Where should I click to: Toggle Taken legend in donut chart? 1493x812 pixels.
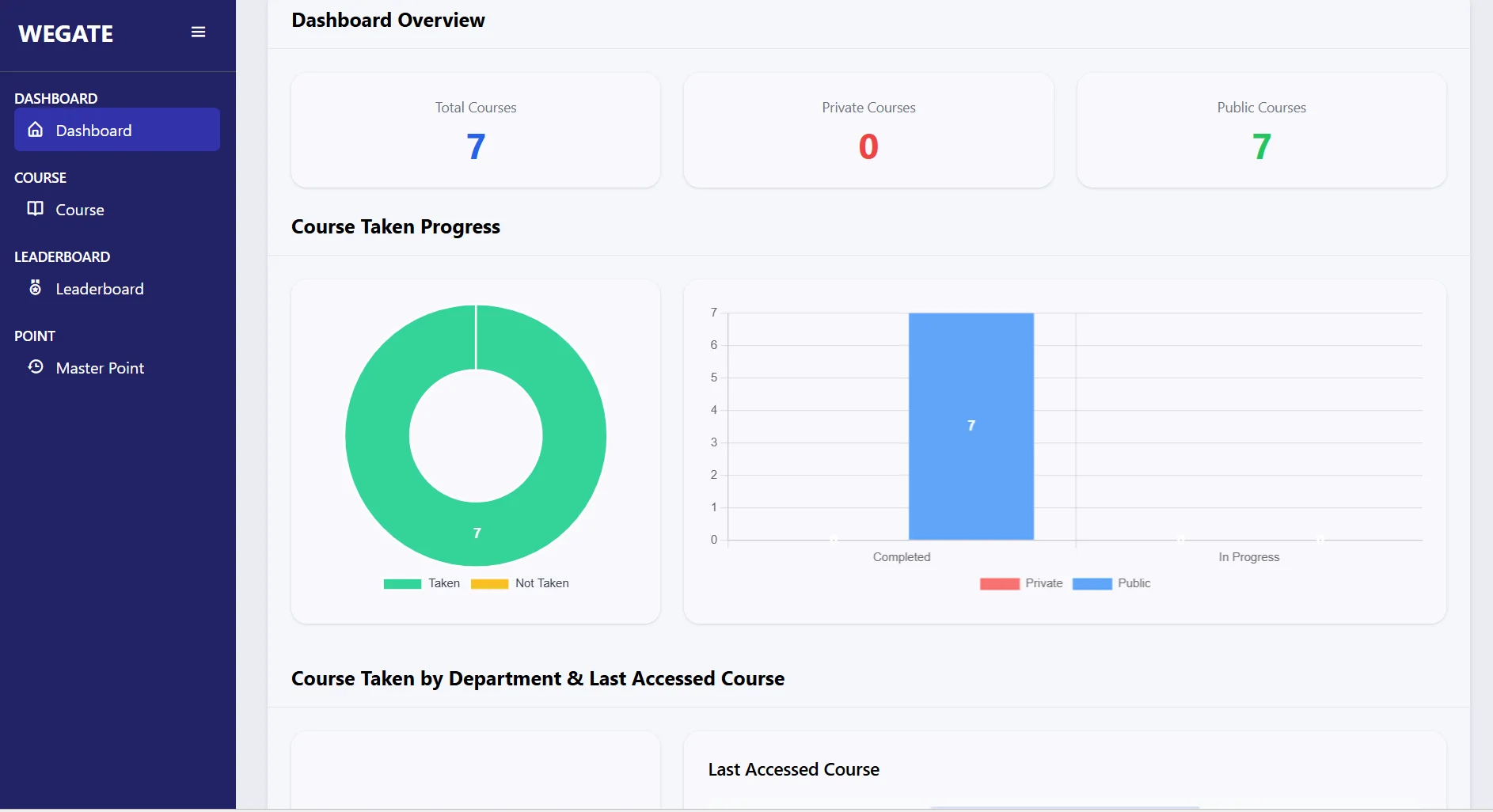[x=443, y=583]
